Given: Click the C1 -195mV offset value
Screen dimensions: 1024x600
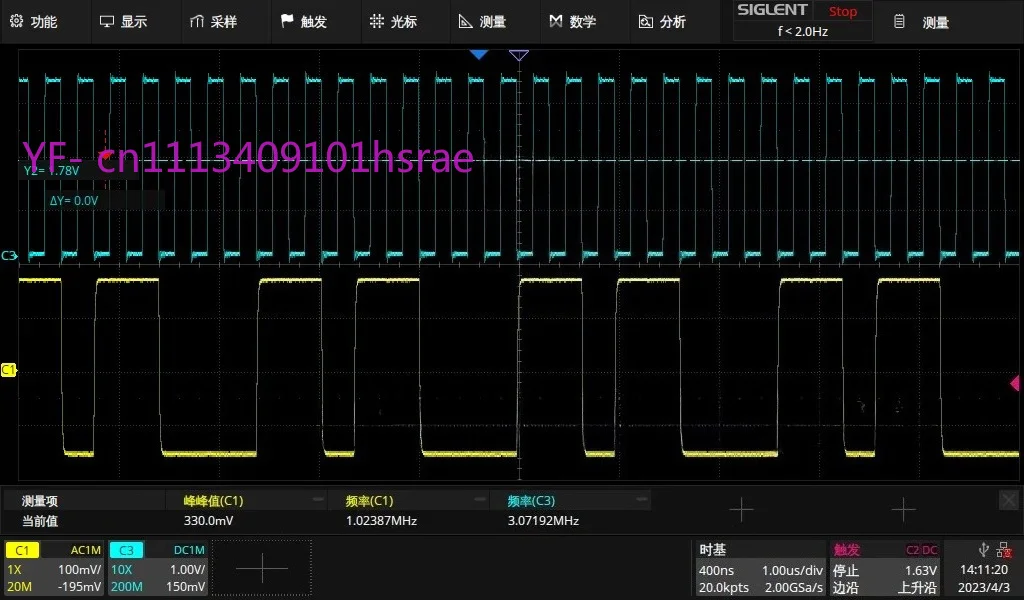Looking at the screenshot, I should coord(80,586).
